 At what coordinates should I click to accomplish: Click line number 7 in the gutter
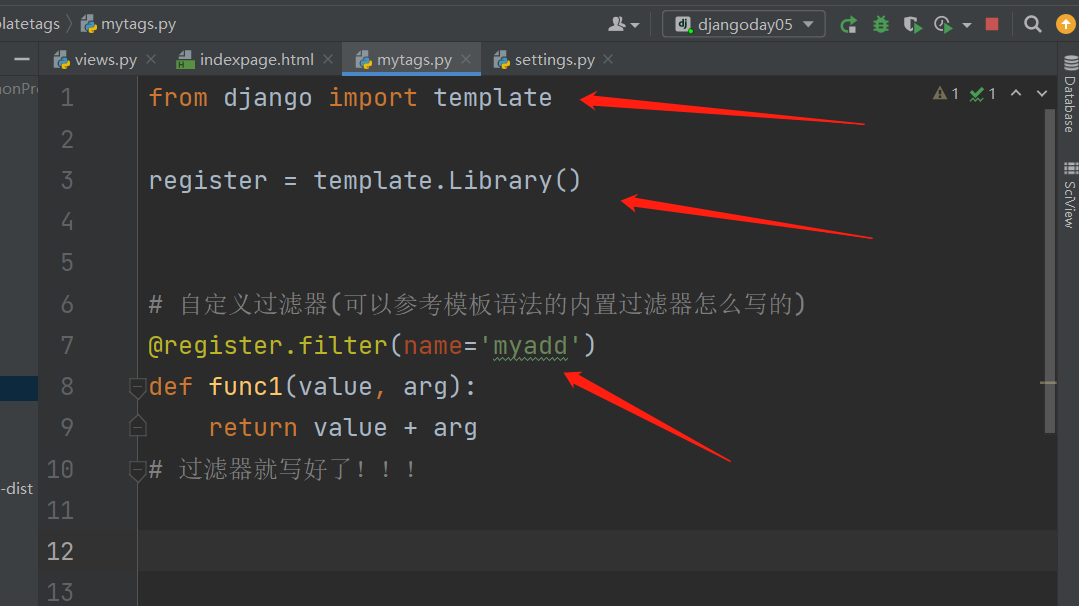(67, 345)
